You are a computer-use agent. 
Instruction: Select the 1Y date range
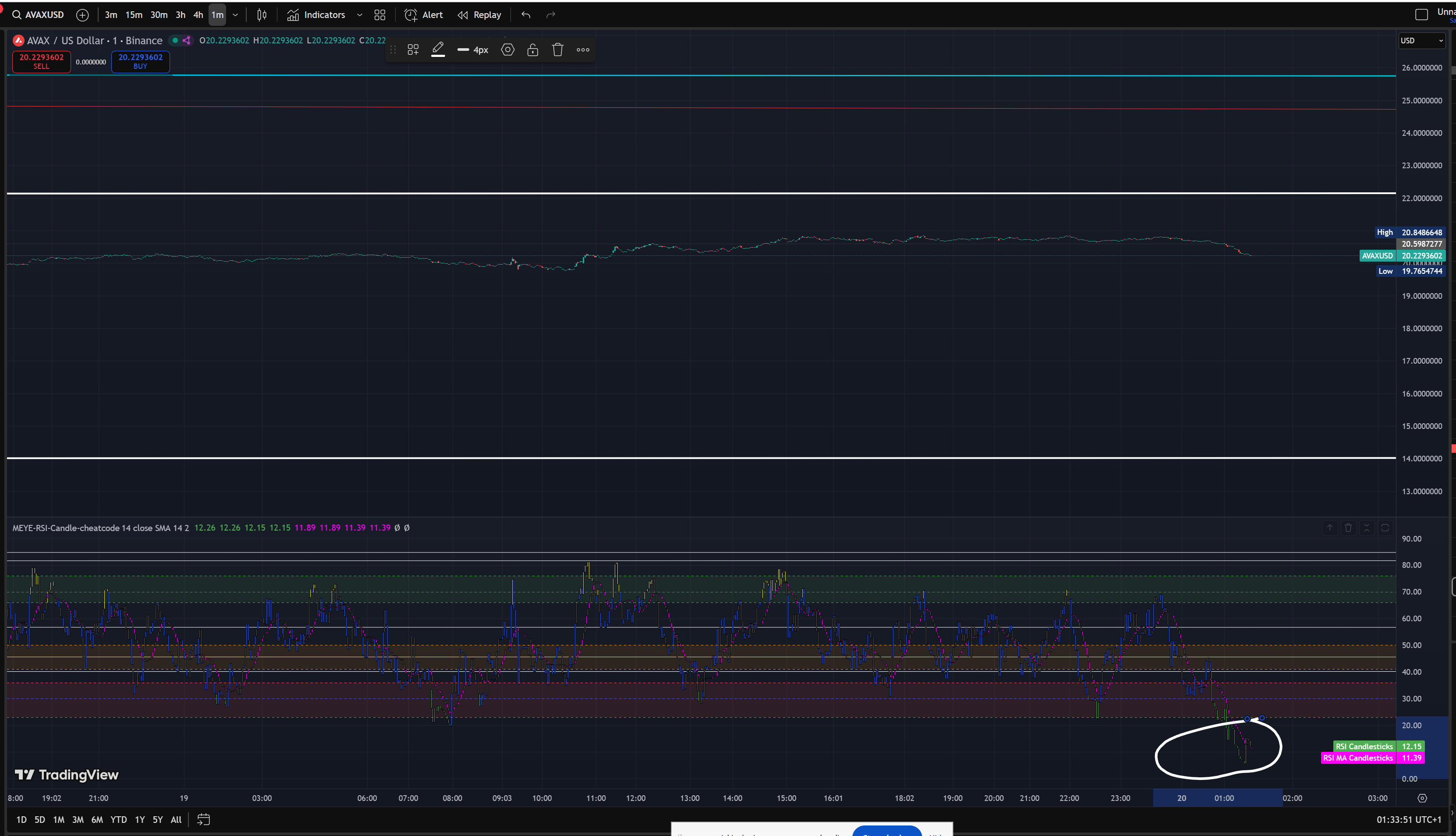point(139,819)
